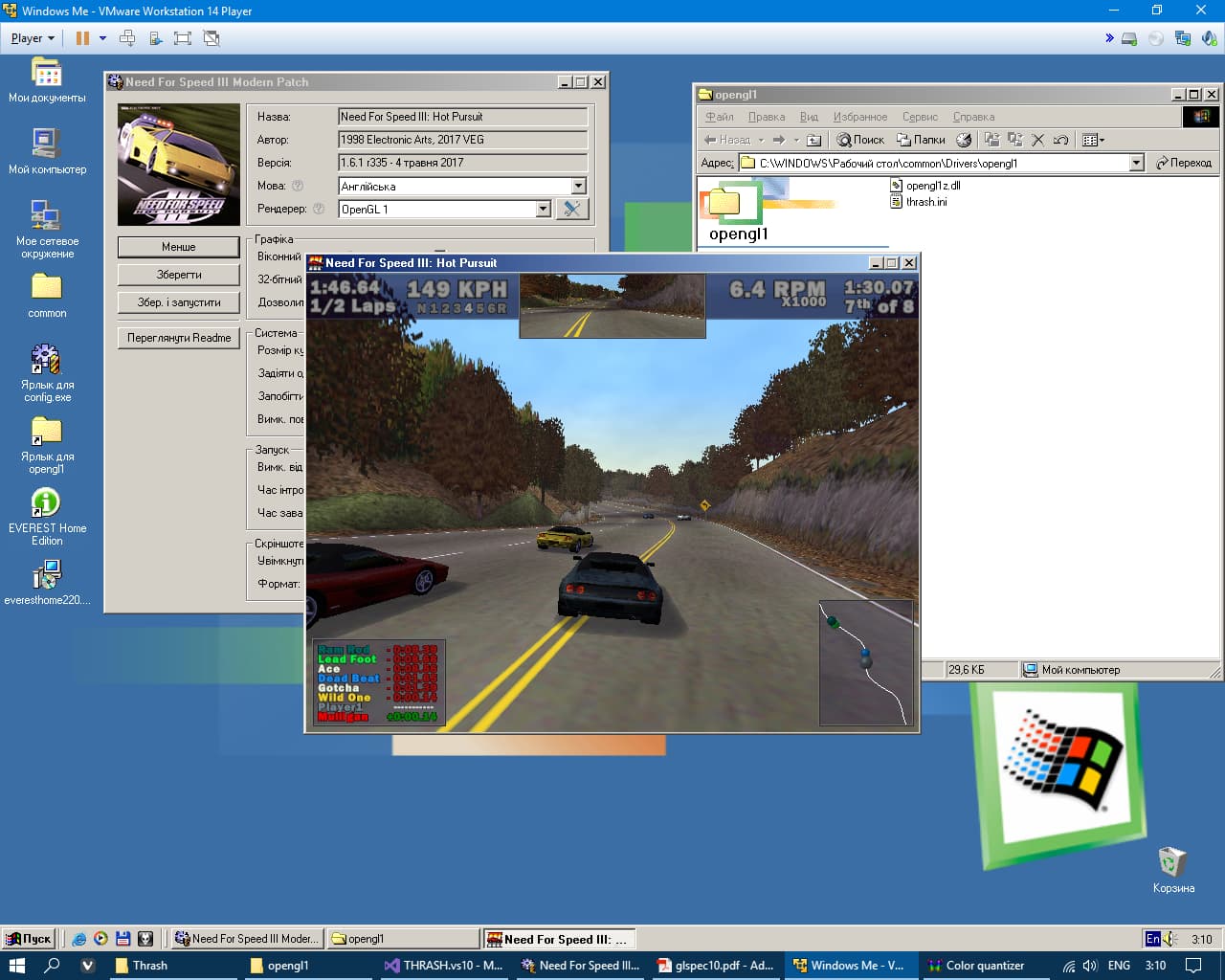Screen dimensions: 1225x980
Task: Expand the Адрес address bar dropdown
Action: [1136, 163]
